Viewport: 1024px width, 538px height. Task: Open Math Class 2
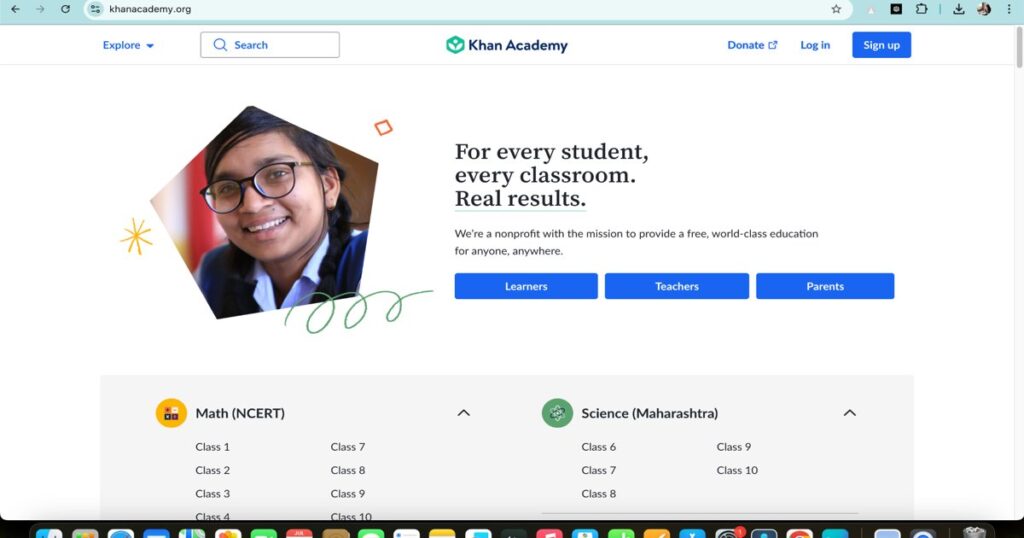click(x=212, y=470)
